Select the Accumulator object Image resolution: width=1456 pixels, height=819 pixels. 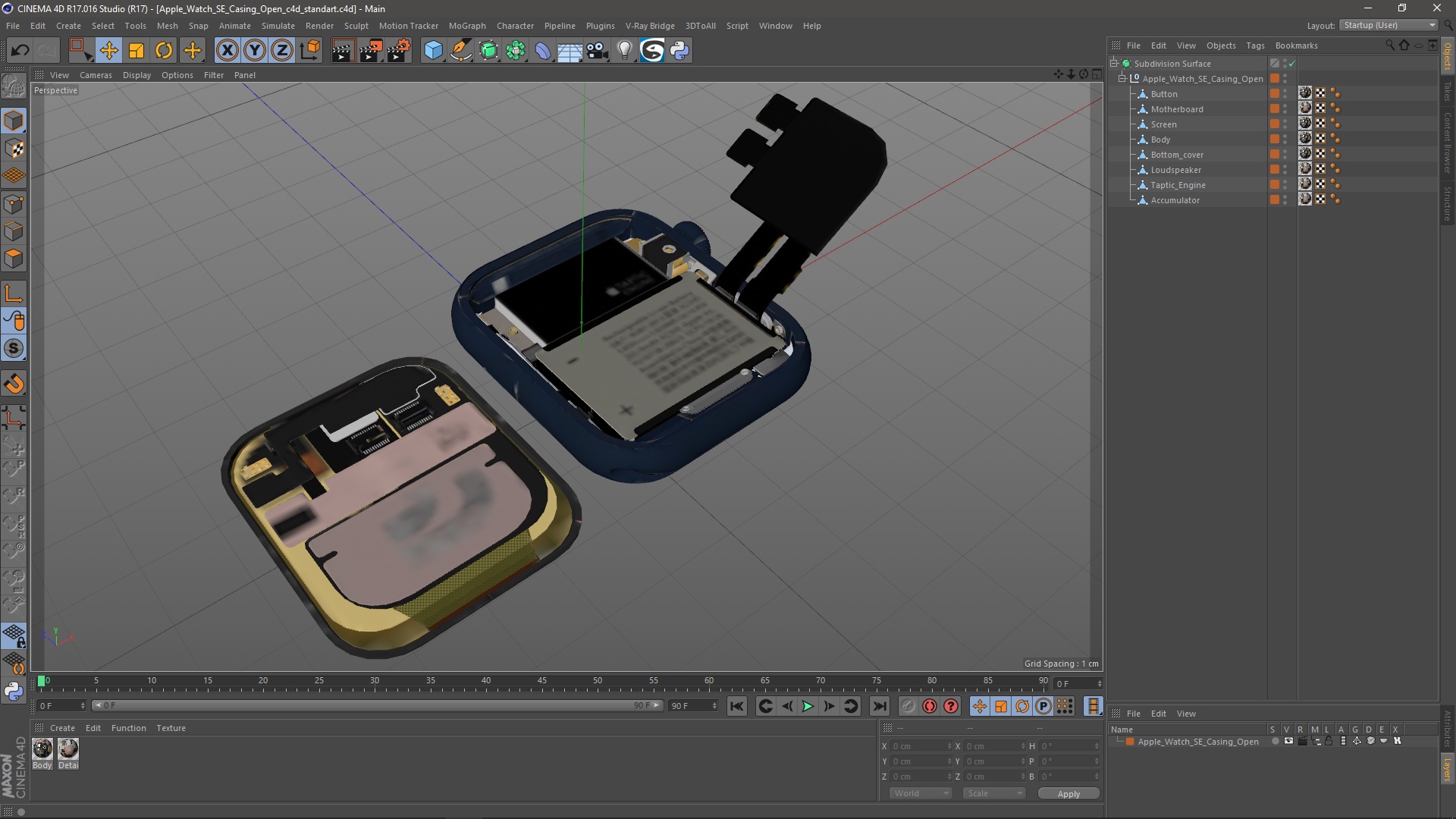point(1175,200)
